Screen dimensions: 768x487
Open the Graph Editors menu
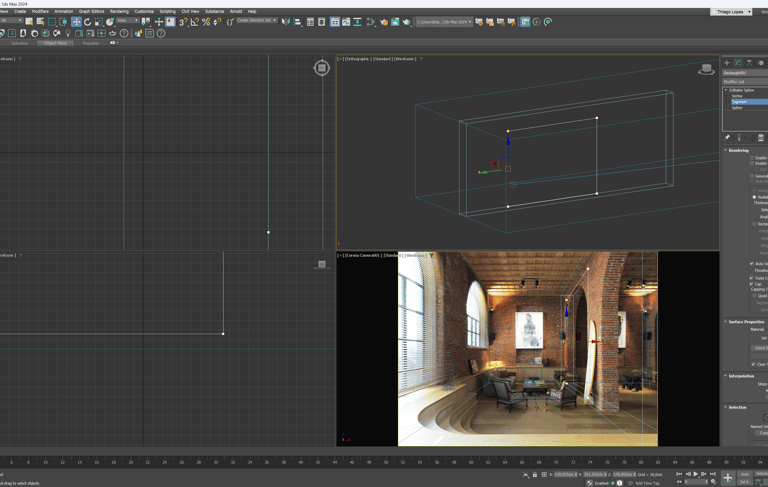click(x=91, y=12)
